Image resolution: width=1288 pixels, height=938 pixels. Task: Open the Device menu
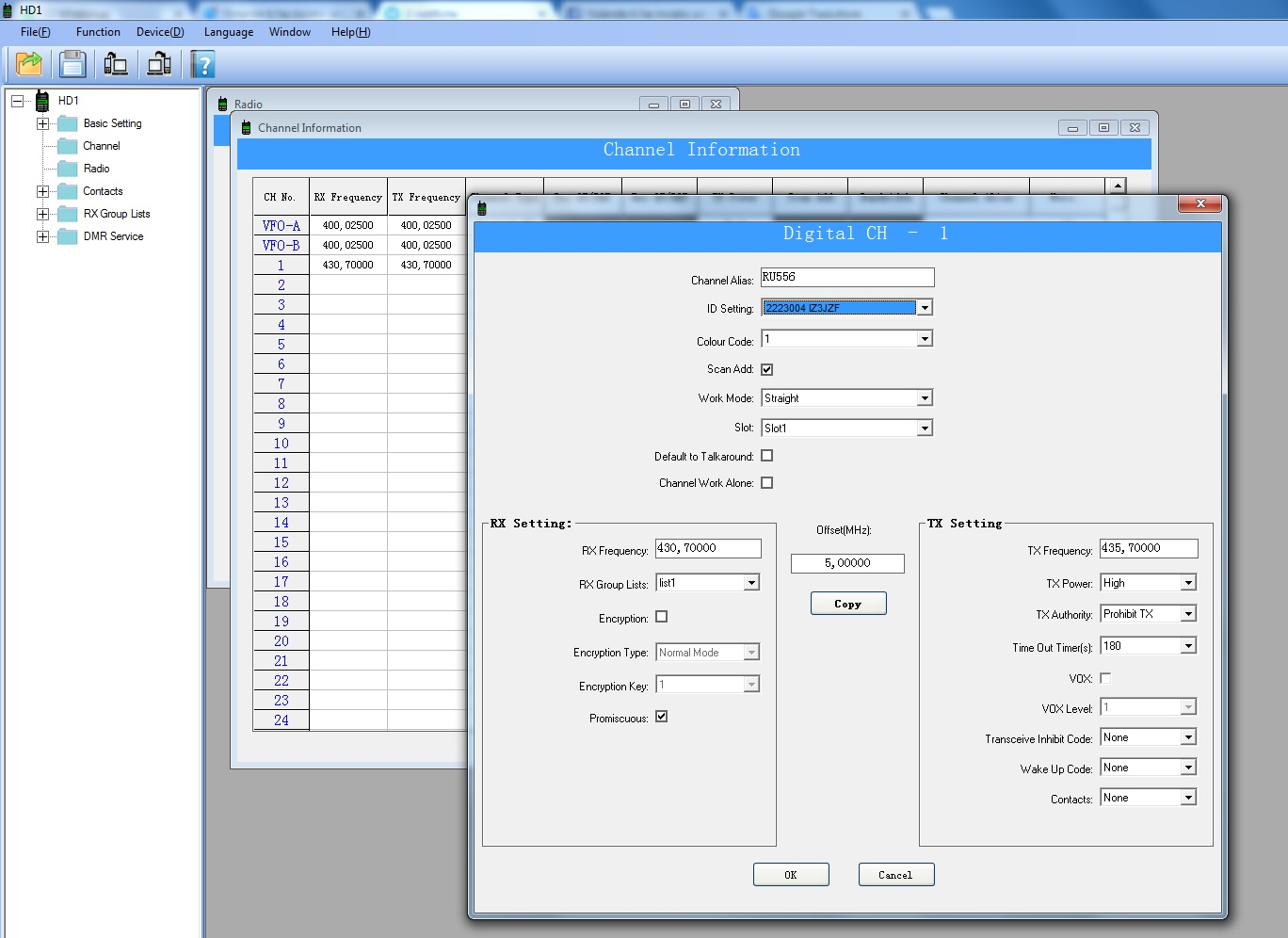[160, 32]
